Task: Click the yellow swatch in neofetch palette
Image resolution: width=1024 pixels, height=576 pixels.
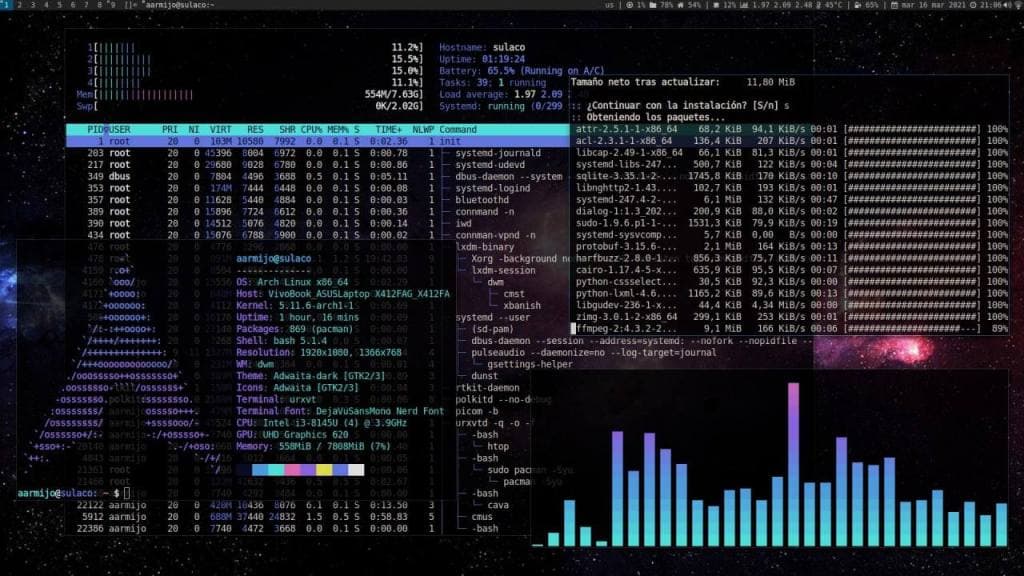Action: (323, 470)
